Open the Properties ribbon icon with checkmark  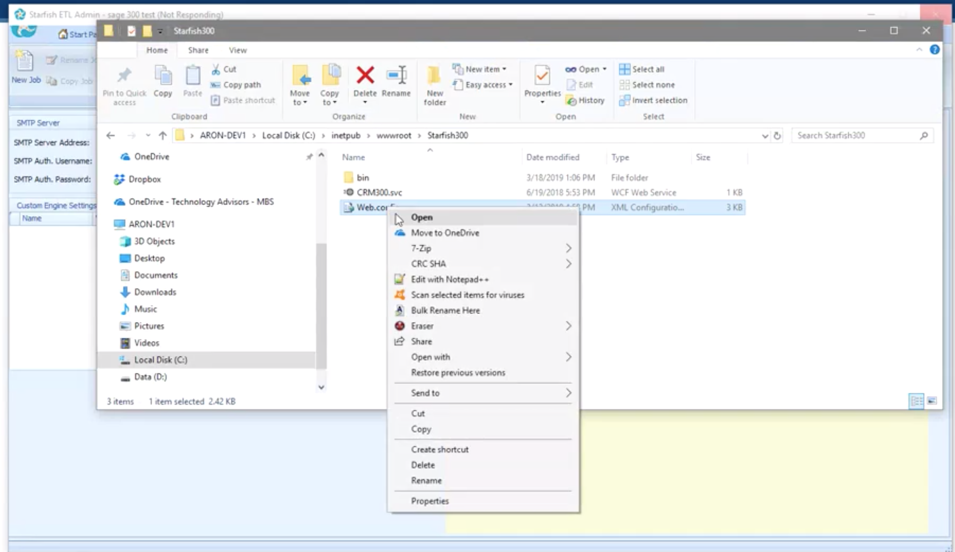(542, 75)
